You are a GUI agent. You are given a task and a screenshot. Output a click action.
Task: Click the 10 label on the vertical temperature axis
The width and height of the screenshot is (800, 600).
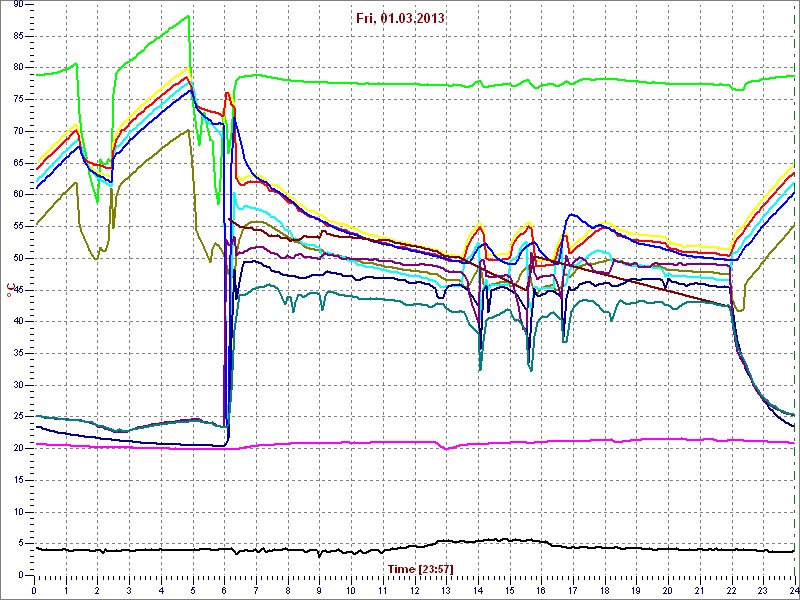click(x=19, y=512)
